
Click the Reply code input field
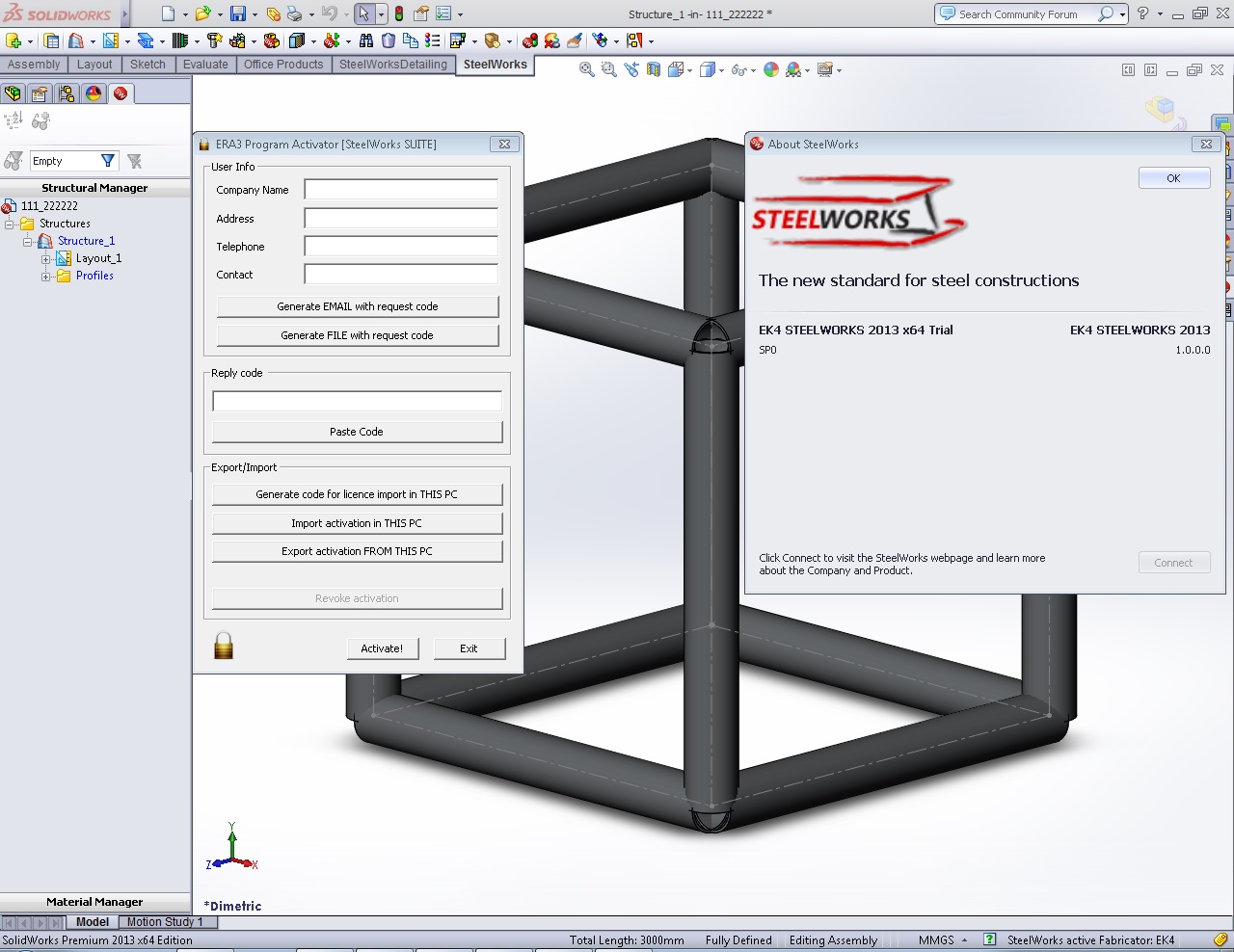[x=357, y=401]
